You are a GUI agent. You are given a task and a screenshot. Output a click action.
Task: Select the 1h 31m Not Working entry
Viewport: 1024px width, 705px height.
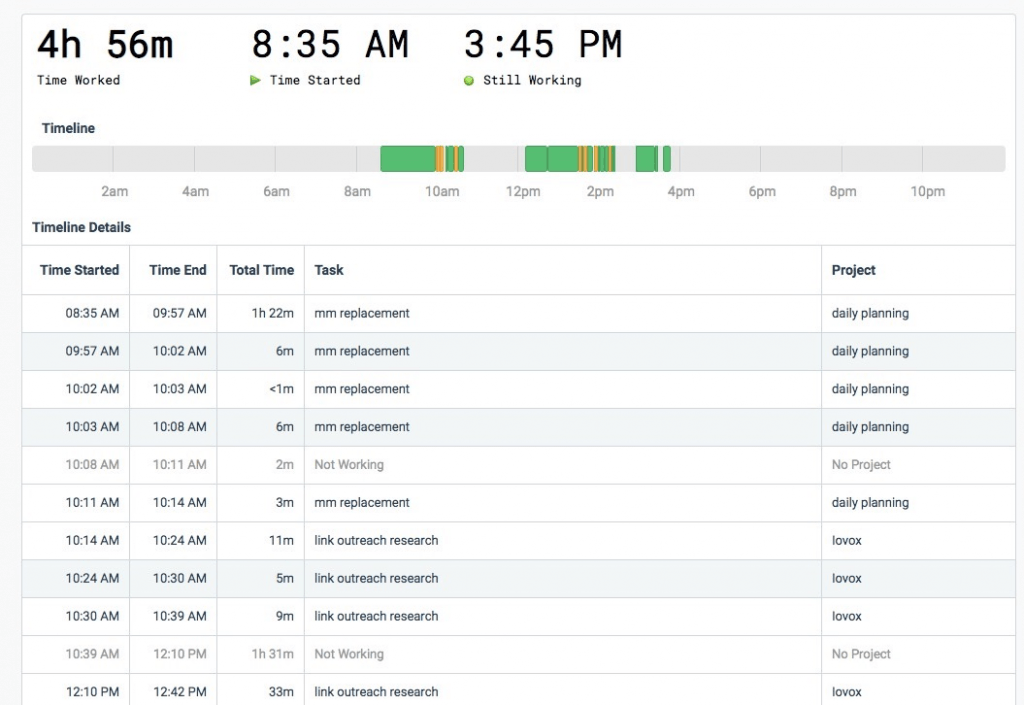[519, 654]
